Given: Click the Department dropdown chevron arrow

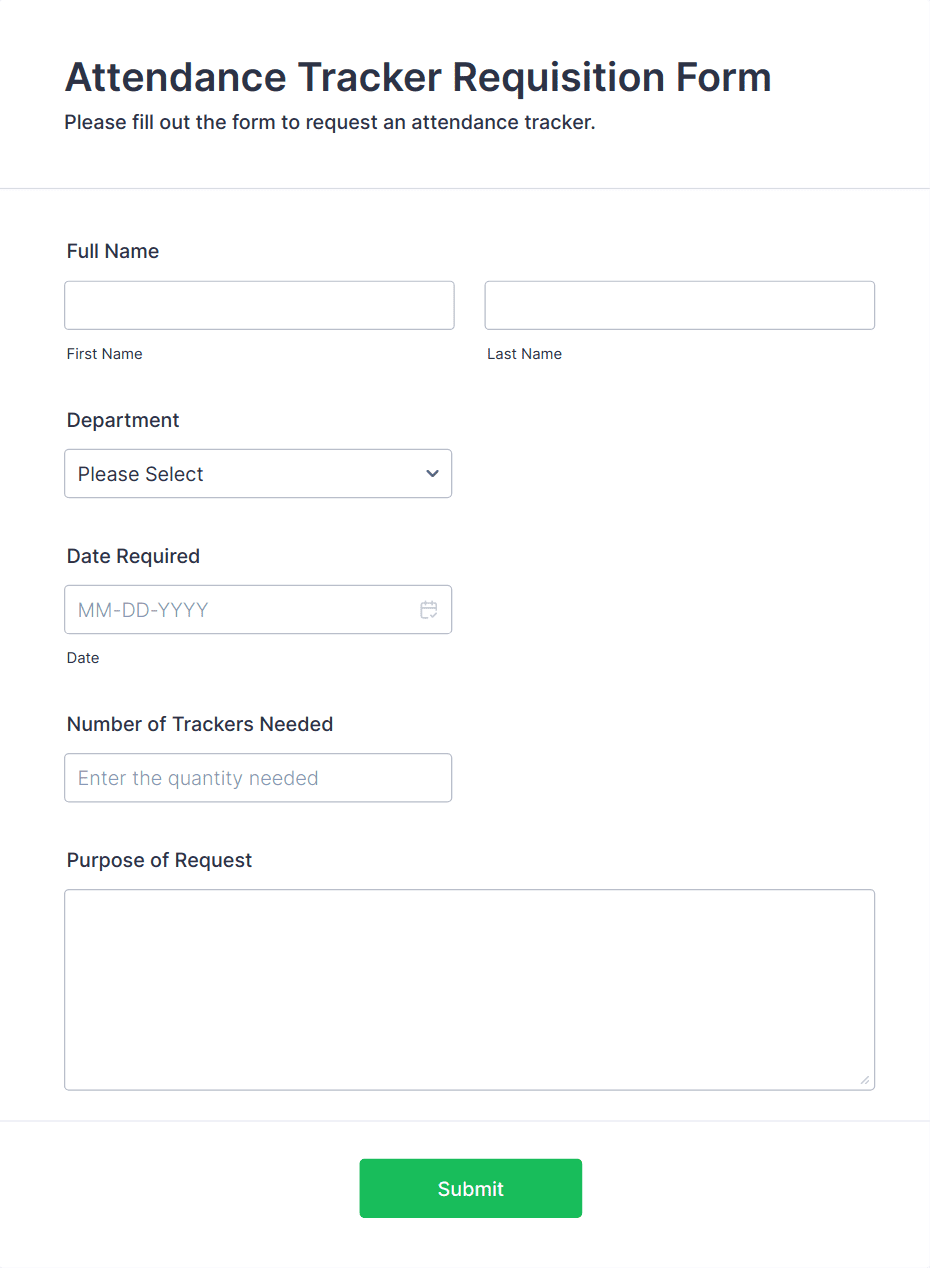Looking at the screenshot, I should point(432,473).
